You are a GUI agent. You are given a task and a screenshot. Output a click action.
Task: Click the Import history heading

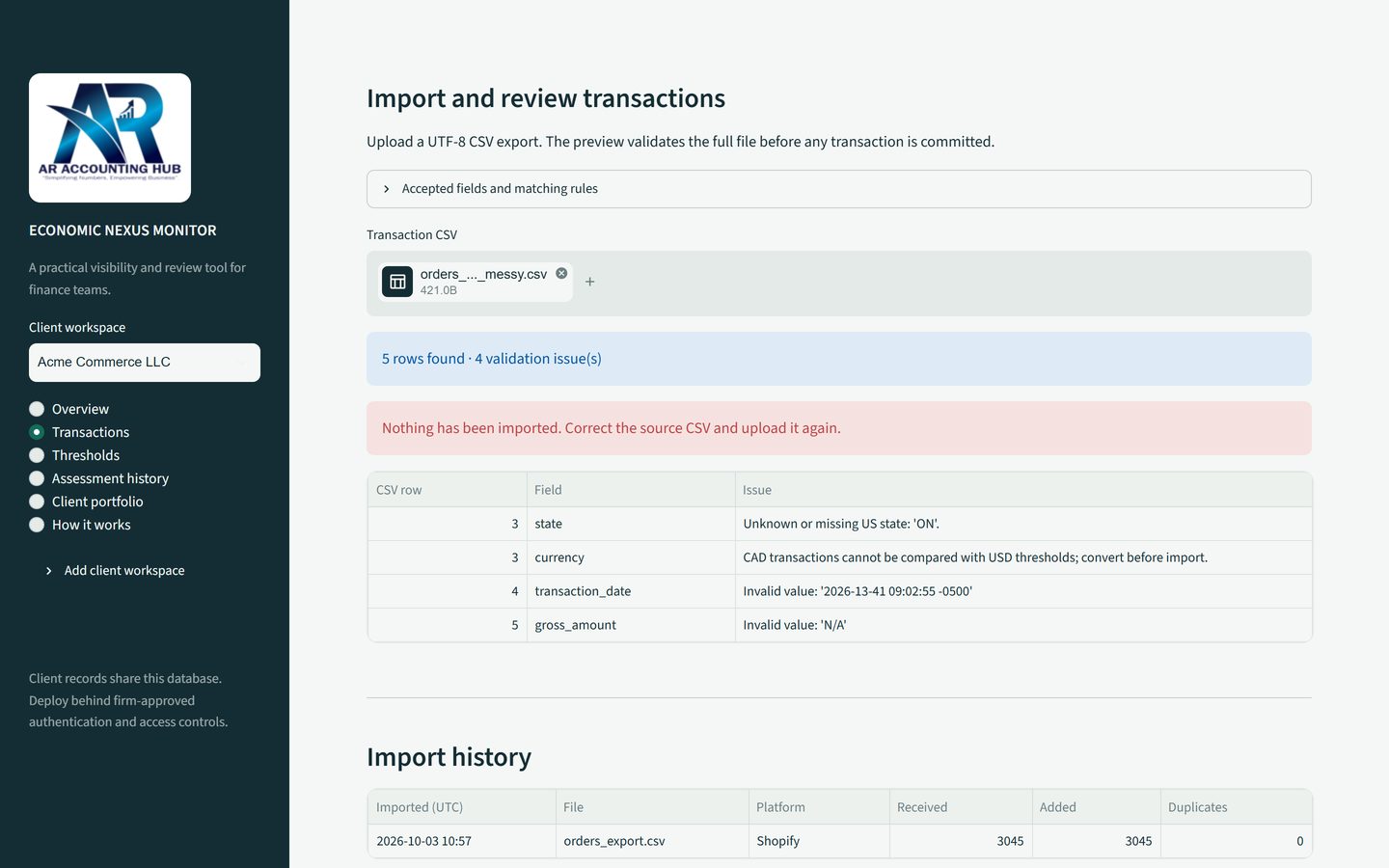pyautogui.click(x=449, y=757)
